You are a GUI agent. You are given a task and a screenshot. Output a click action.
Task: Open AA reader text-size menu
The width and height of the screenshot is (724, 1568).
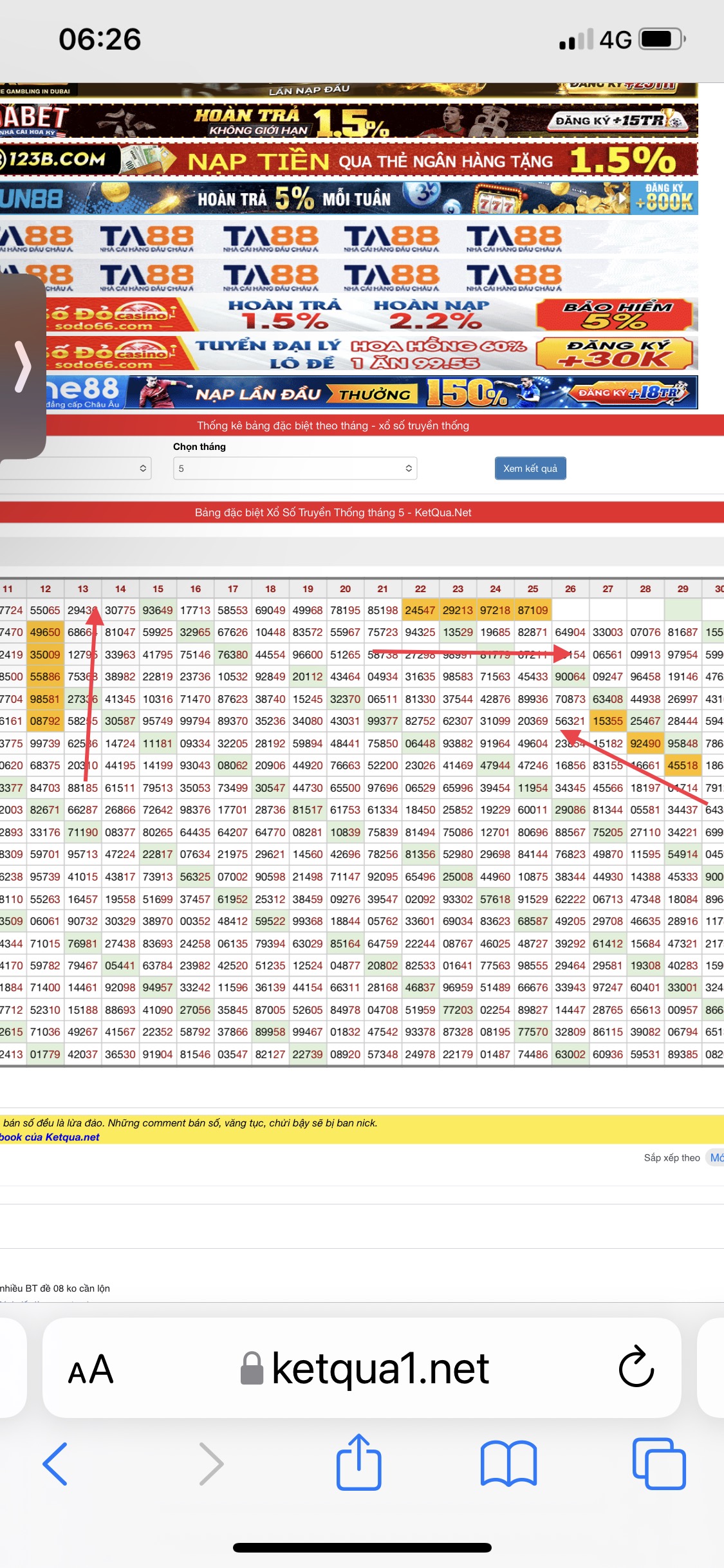click(x=91, y=1369)
